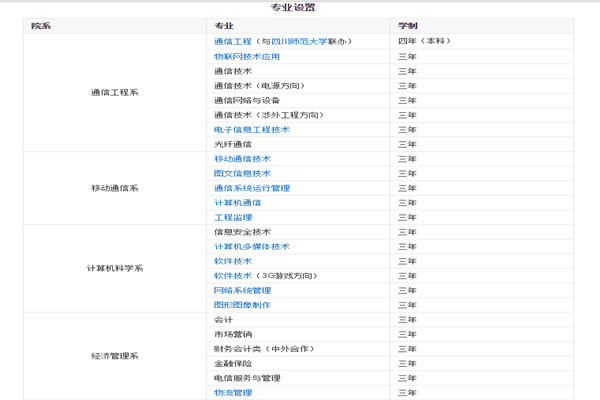Open the 通信工程 major link

coord(232,42)
